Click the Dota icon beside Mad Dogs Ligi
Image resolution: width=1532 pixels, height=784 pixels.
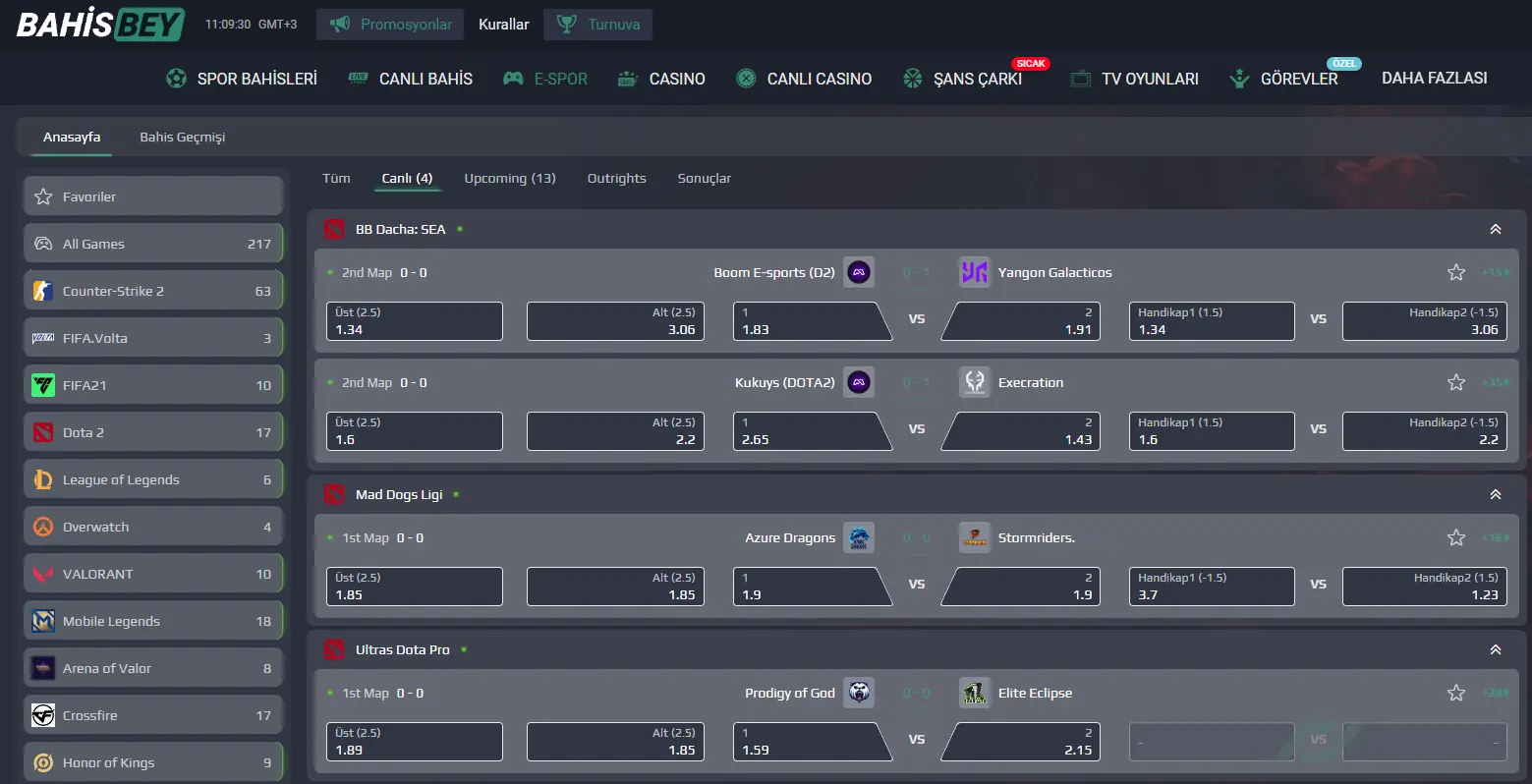click(x=334, y=494)
